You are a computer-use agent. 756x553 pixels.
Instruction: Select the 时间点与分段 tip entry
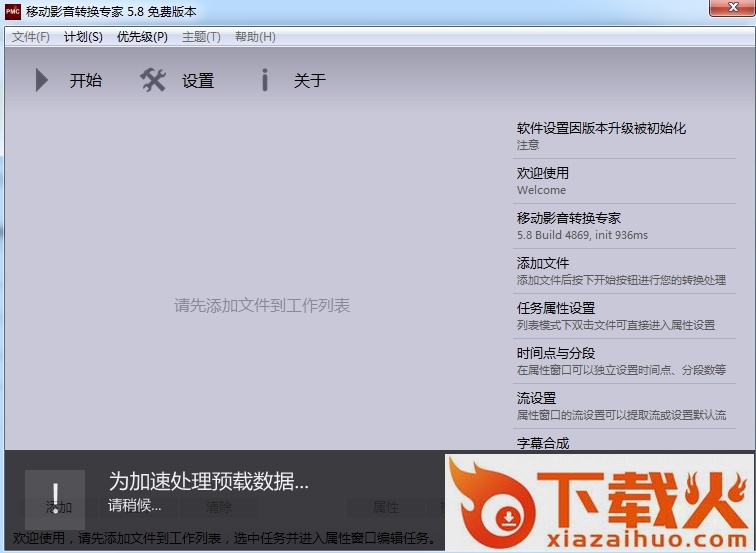pyautogui.click(x=624, y=361)
